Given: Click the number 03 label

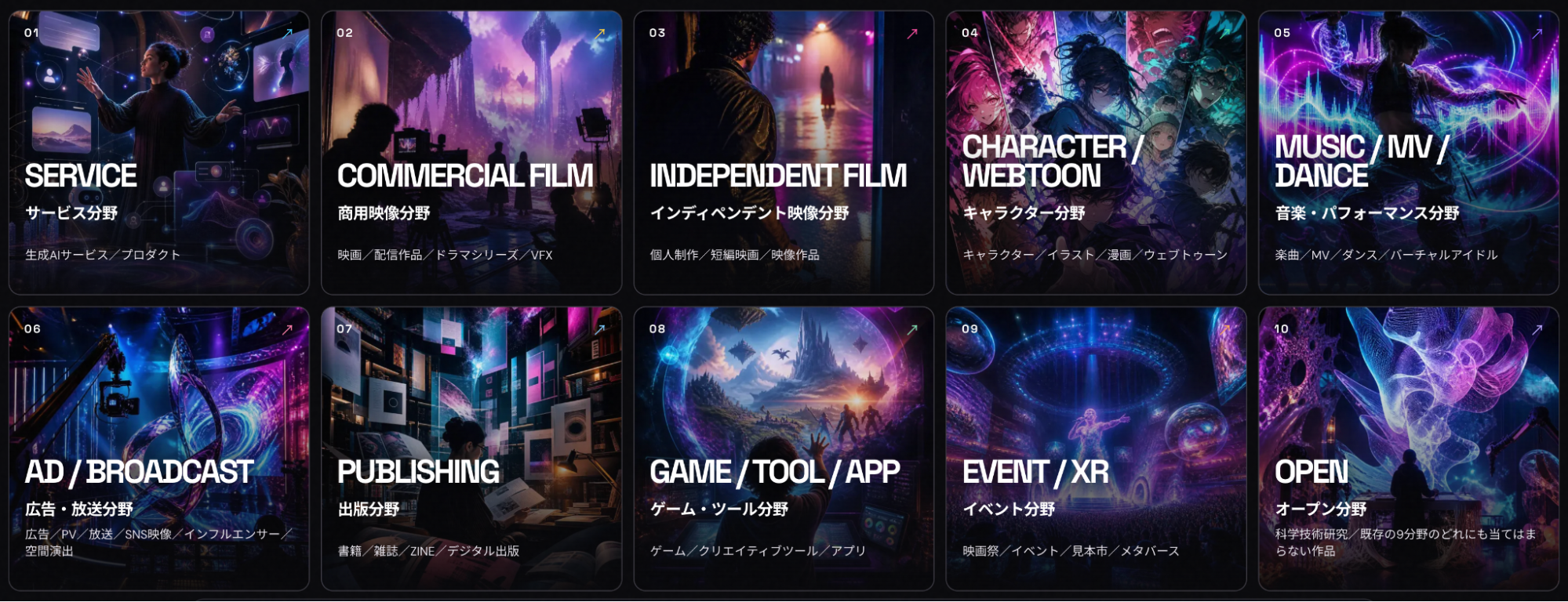Looking at the screenshot, I should click(x=657, y=33).
